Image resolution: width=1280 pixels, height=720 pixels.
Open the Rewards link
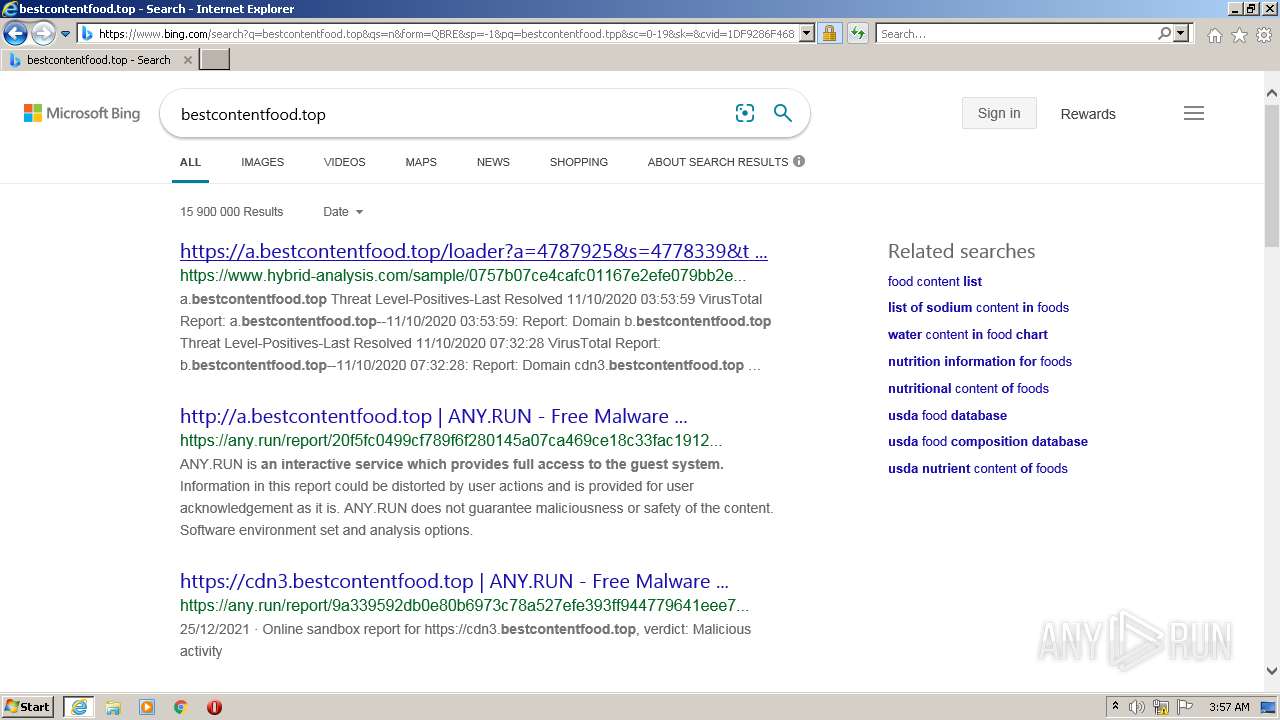pyautogui.click(x=1088, y=114)
